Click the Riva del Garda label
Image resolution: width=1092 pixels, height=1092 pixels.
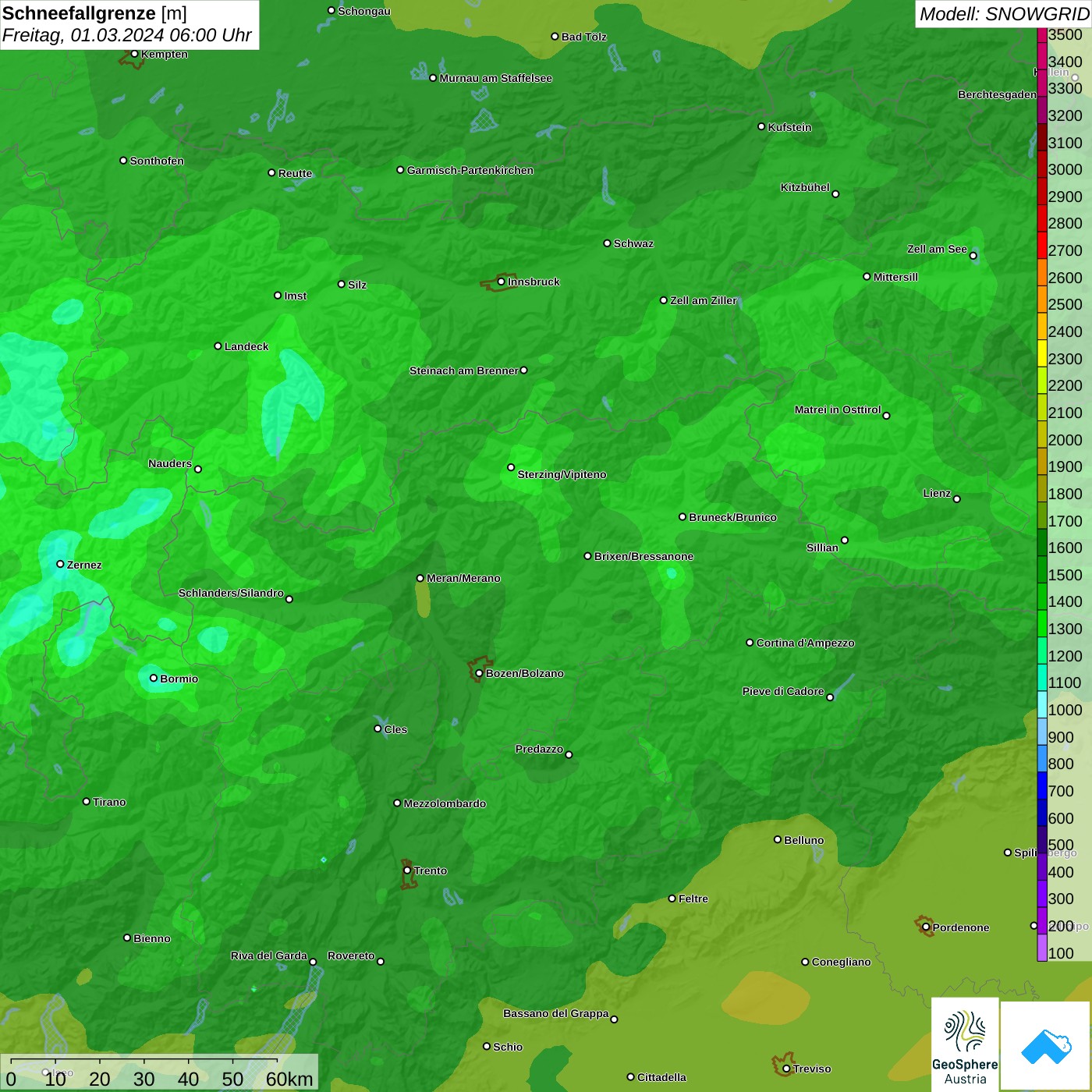pos(269,955)
